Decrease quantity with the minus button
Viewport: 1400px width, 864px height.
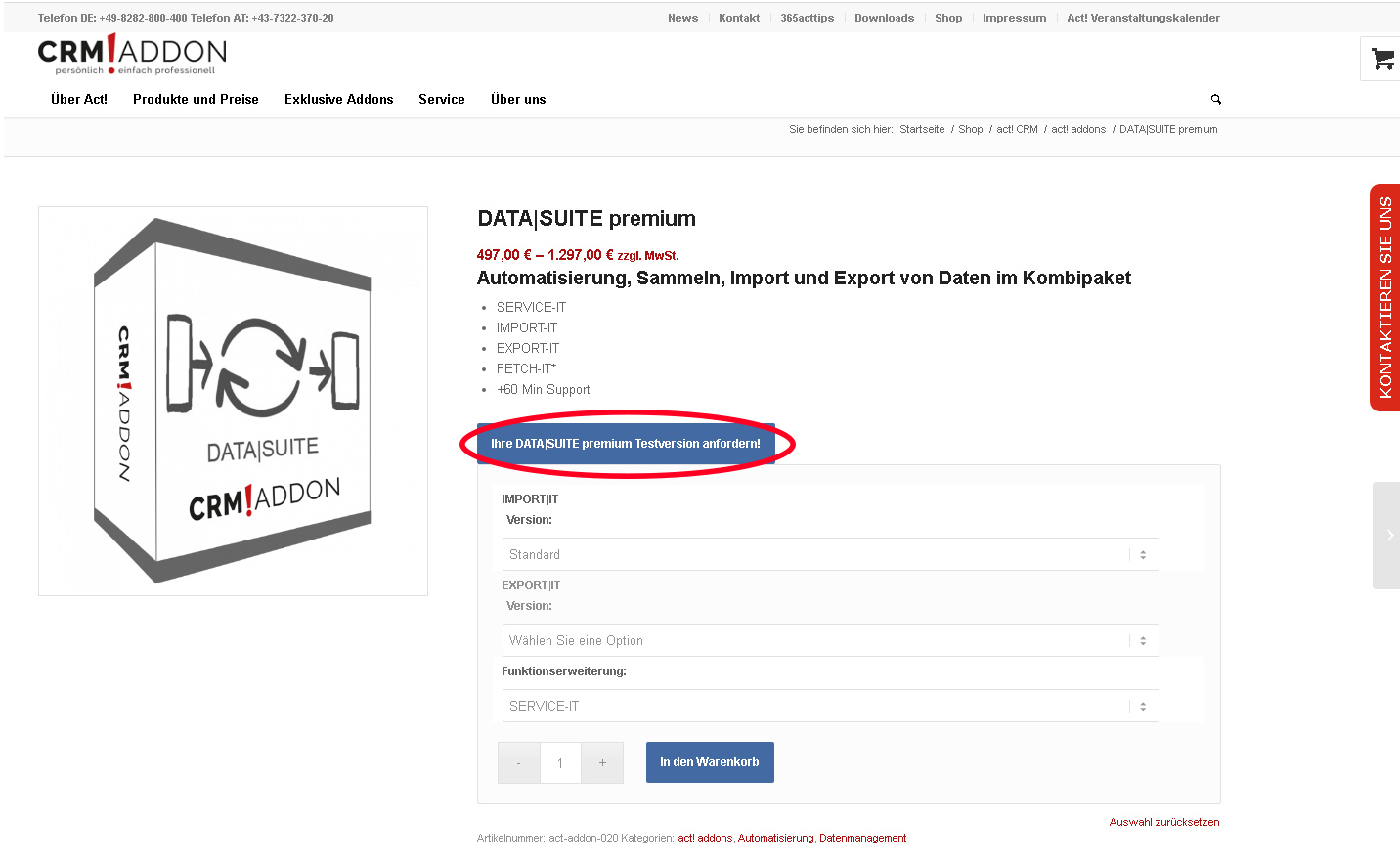[x=519, y=762]
